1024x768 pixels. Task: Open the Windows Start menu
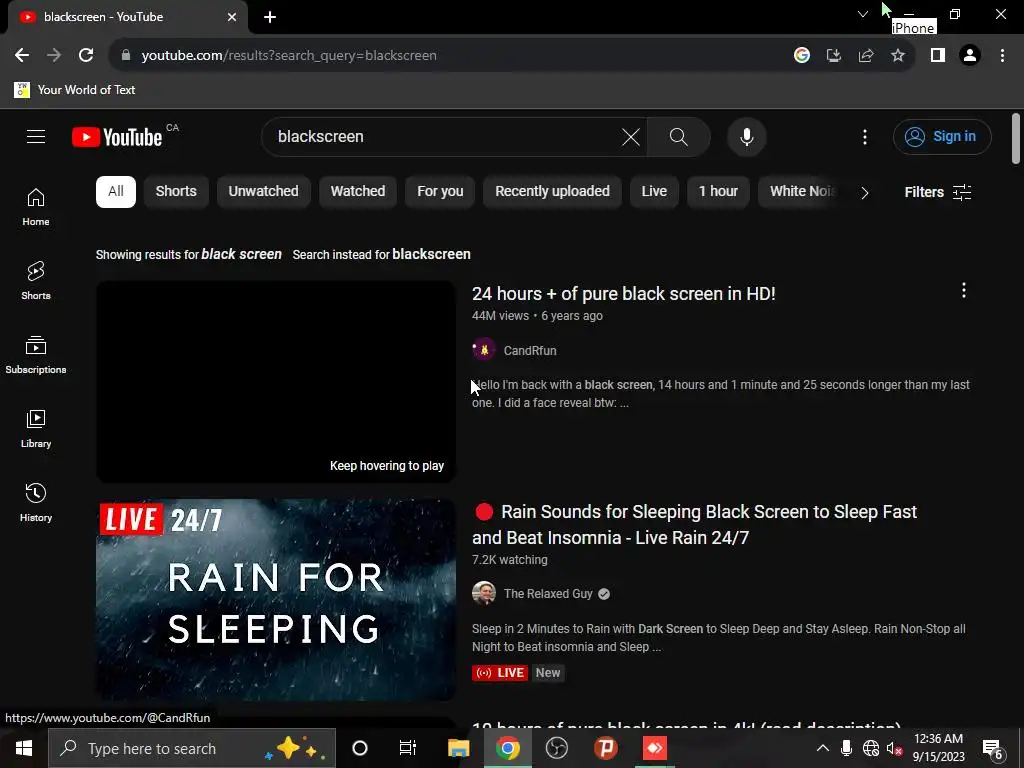(x=24, y=748)
